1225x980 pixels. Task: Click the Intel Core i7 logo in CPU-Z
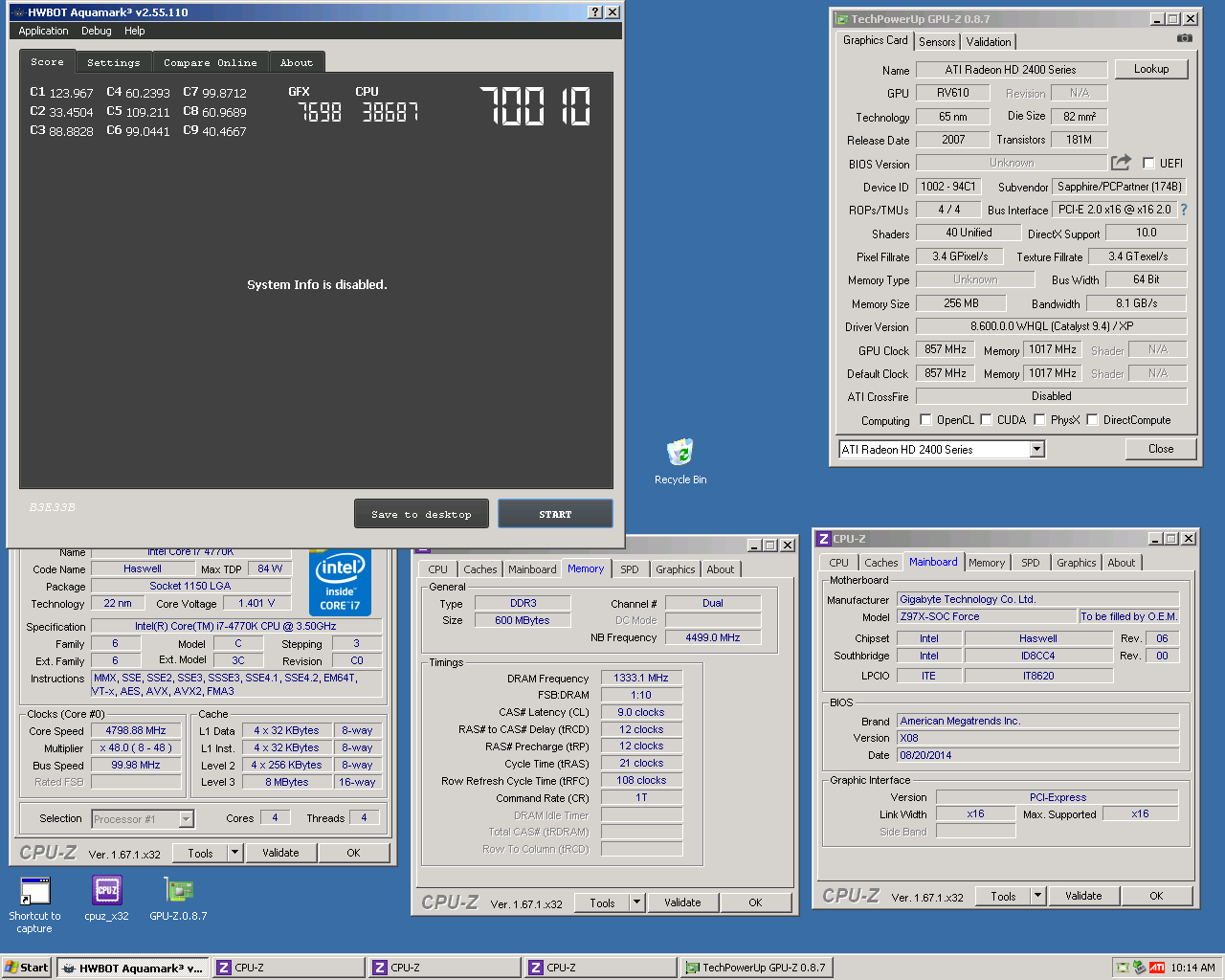coord(340,583)
